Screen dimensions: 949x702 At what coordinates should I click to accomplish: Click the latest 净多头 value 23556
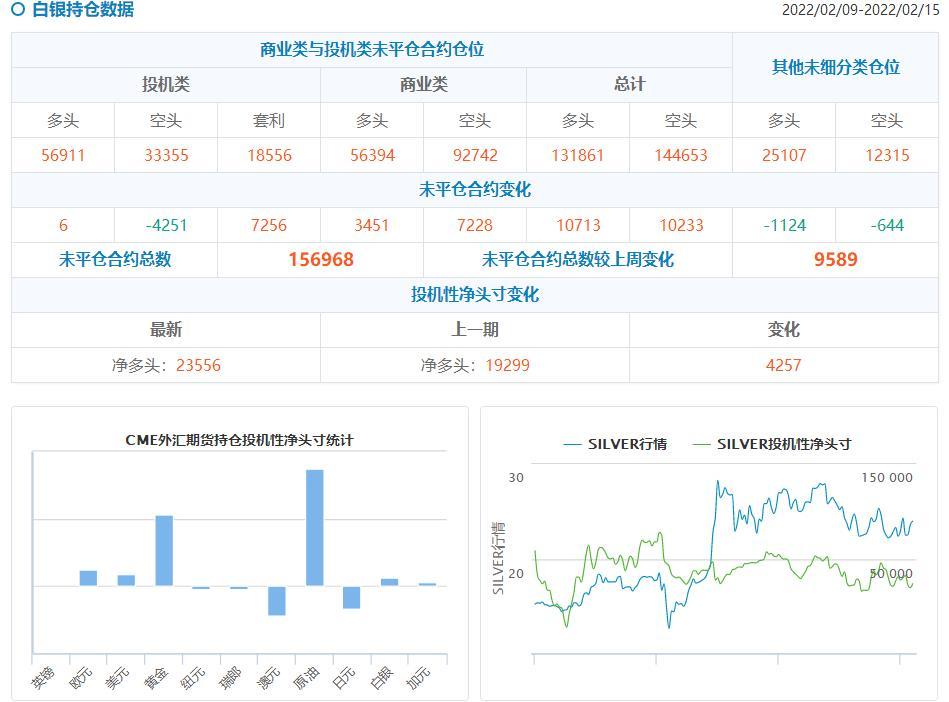198,365
